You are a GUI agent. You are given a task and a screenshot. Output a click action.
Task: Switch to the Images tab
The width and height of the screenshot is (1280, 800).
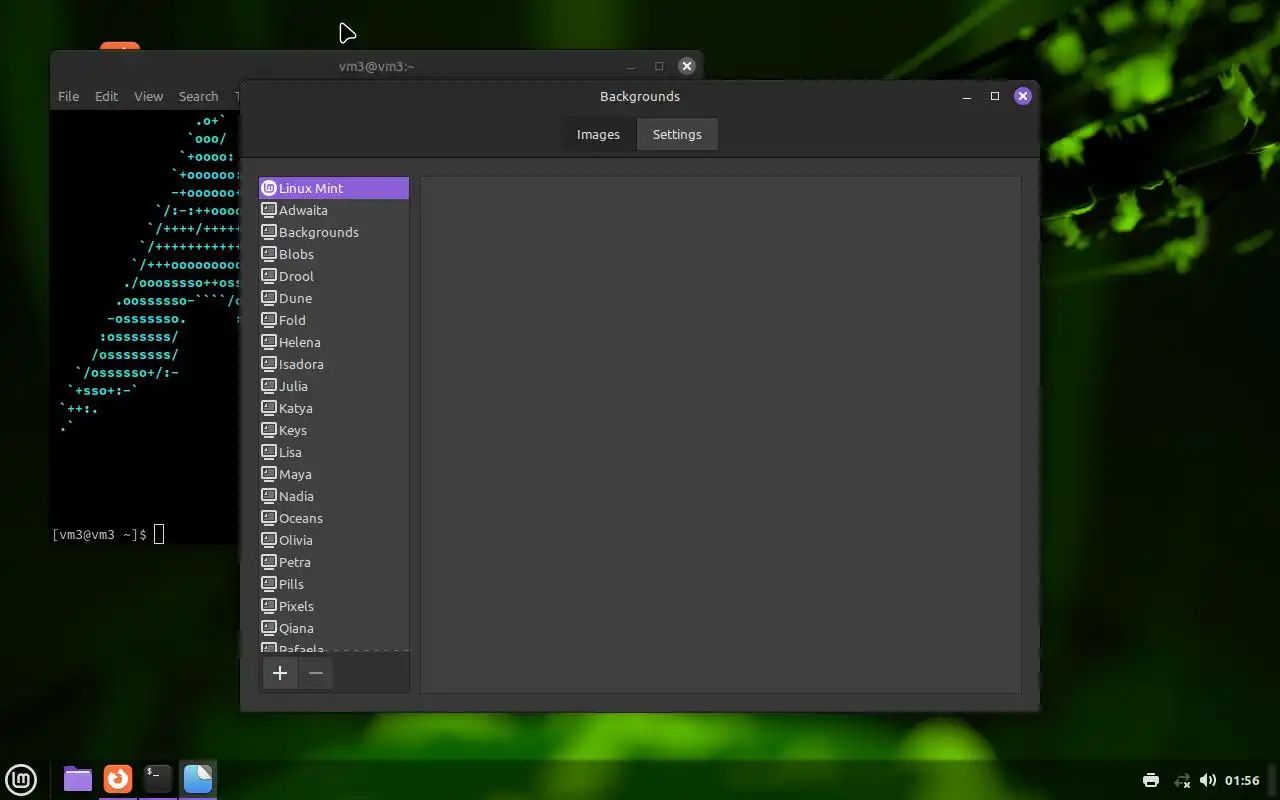click(598, 134)
